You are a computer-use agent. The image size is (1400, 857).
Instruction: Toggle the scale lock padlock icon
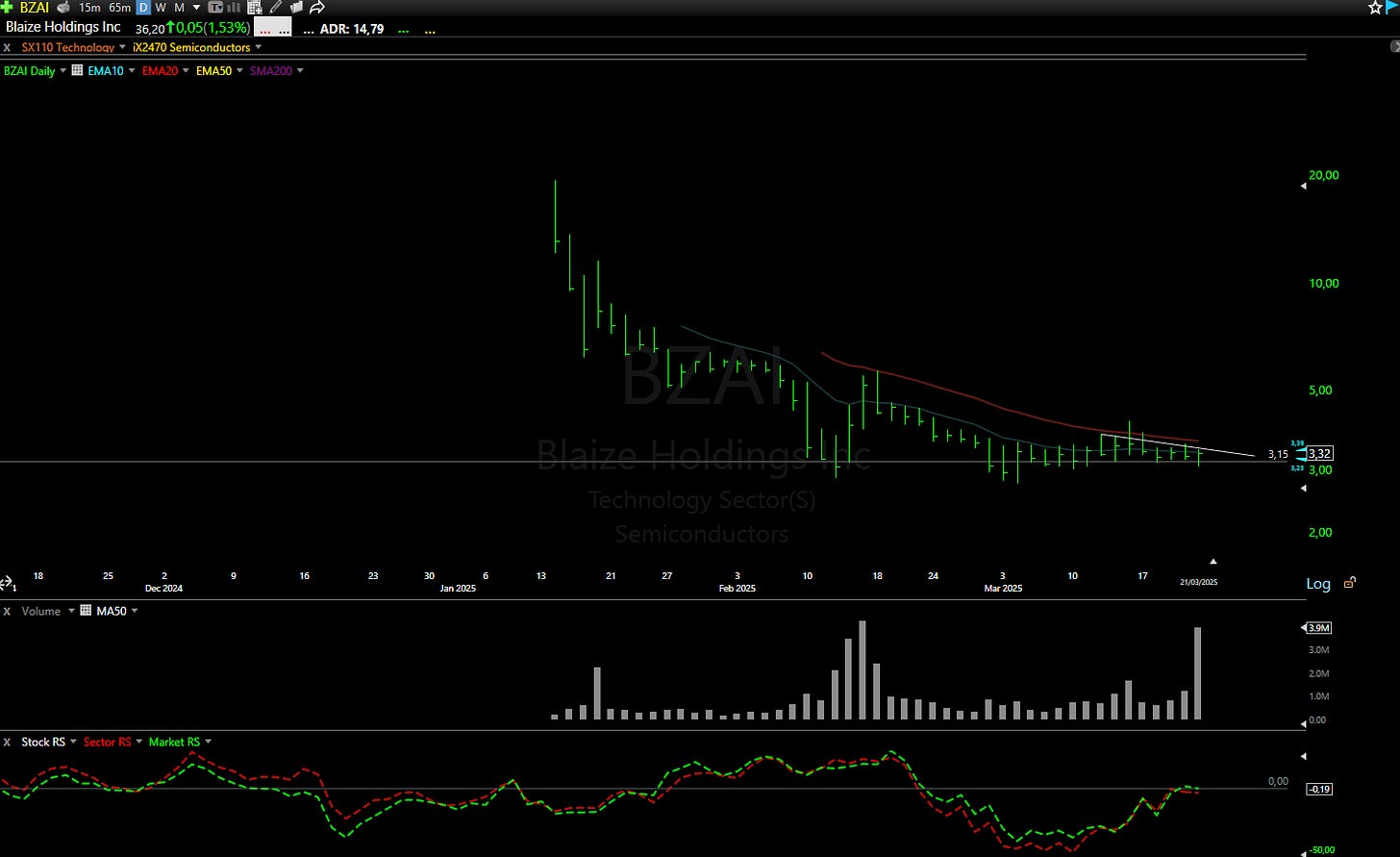[x=1350, y=583]
